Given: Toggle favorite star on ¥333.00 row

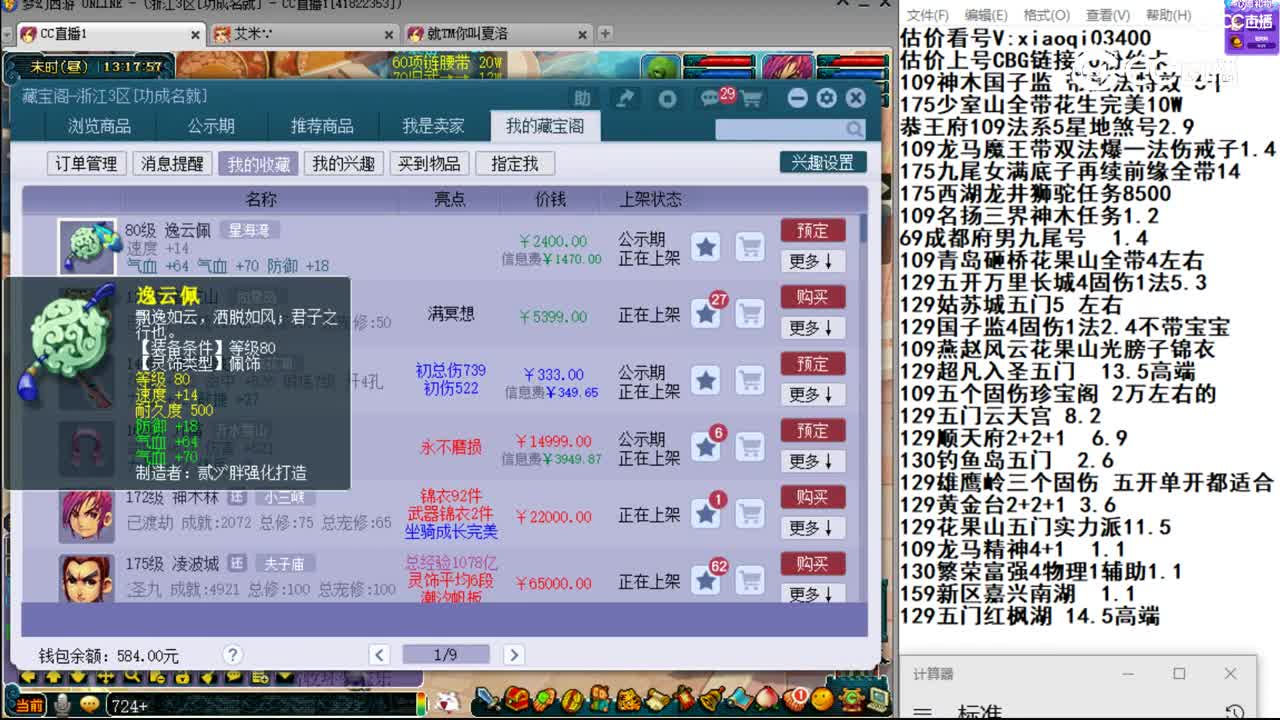Looking at the screenshot, I should (x=706, y=380).
